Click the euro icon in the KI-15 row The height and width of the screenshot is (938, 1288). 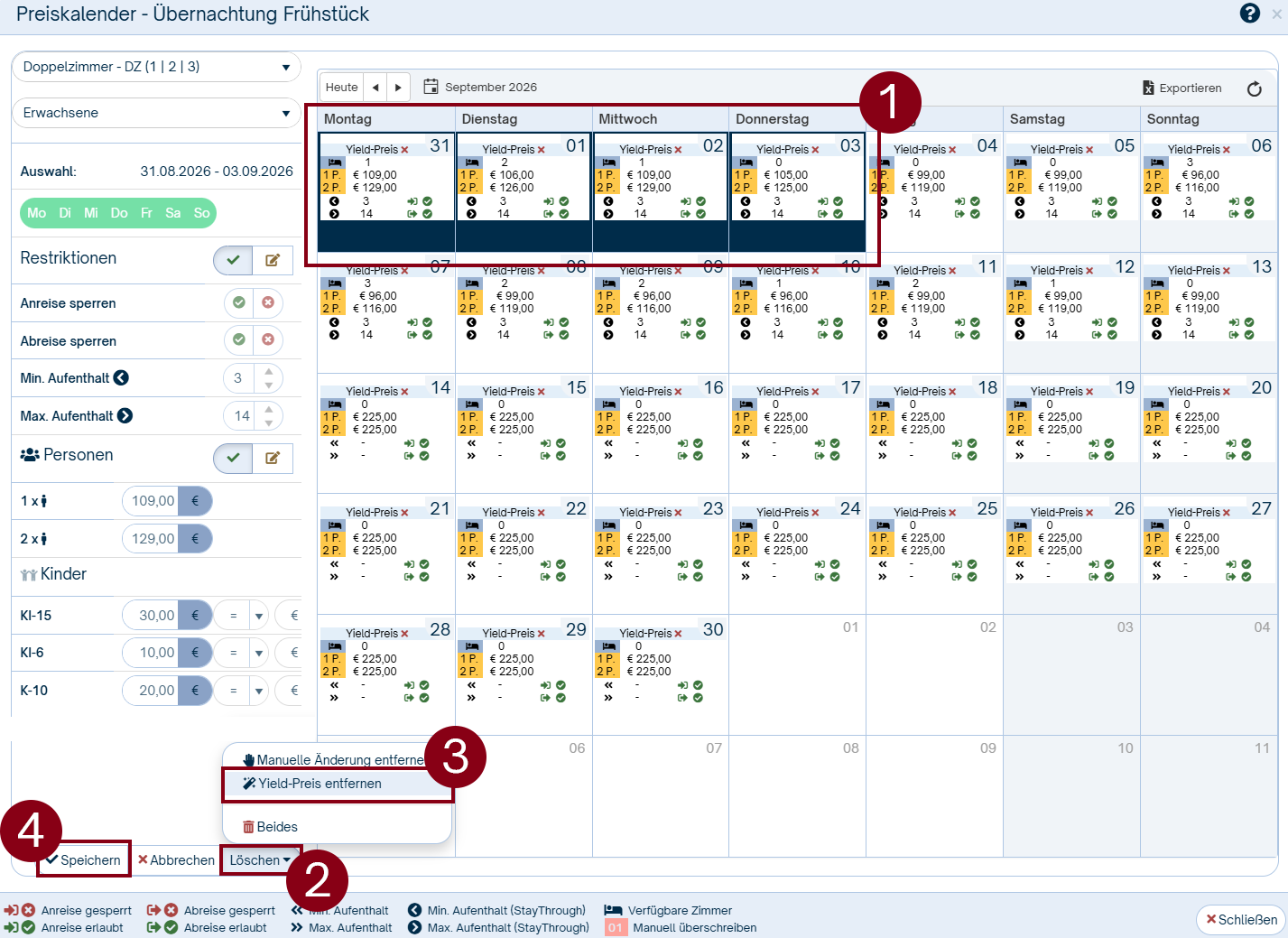(x=195, y=616)
